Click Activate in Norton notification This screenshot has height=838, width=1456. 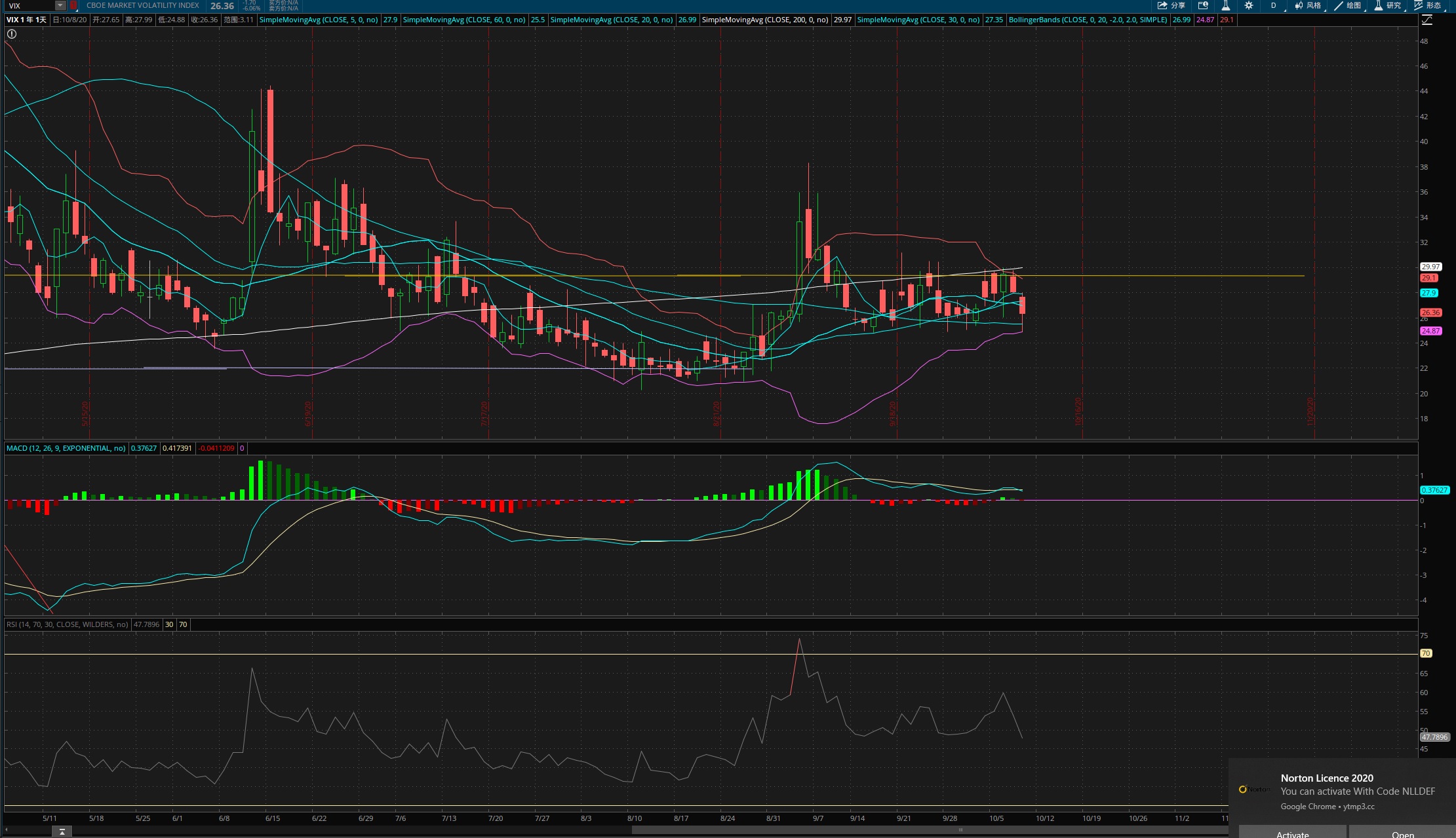point(1292,833)
